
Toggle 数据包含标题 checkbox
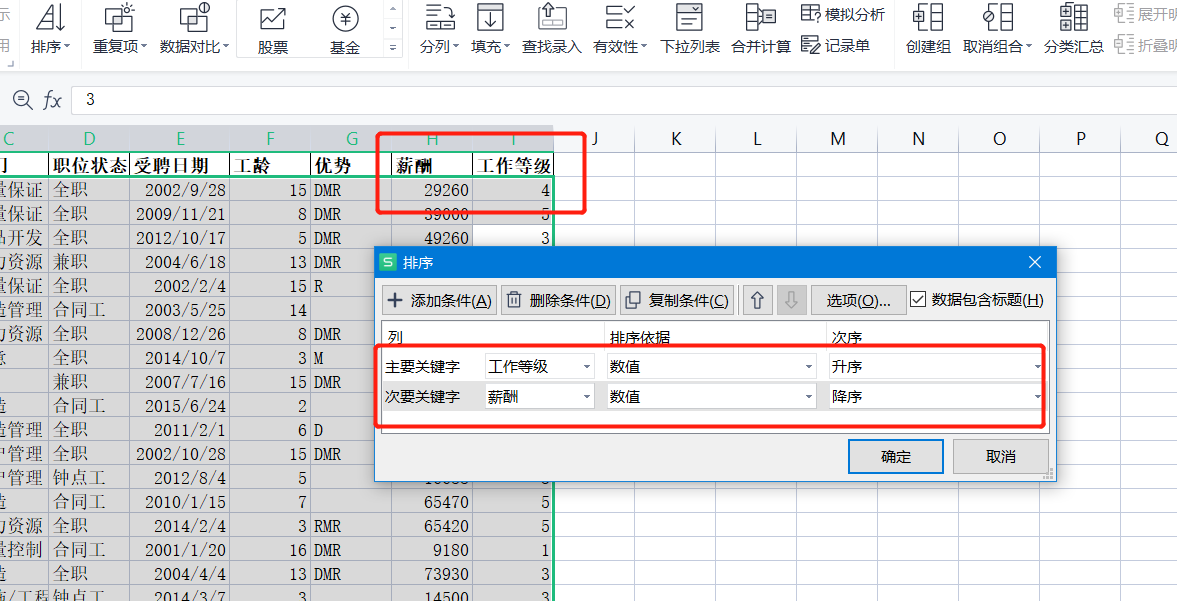pyautogui.click(x=917, y=299)
